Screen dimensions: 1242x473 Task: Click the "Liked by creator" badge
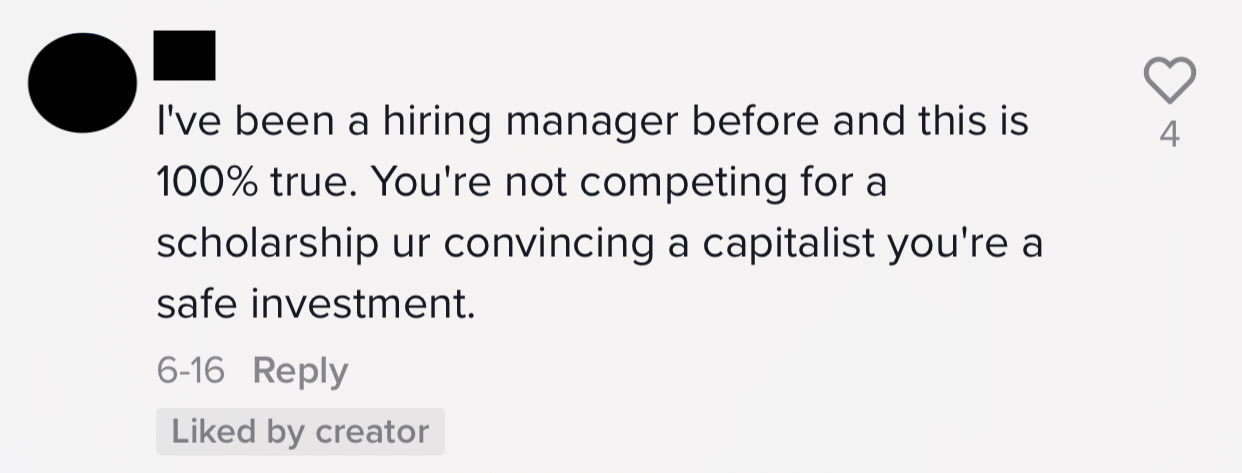[300, 432]
